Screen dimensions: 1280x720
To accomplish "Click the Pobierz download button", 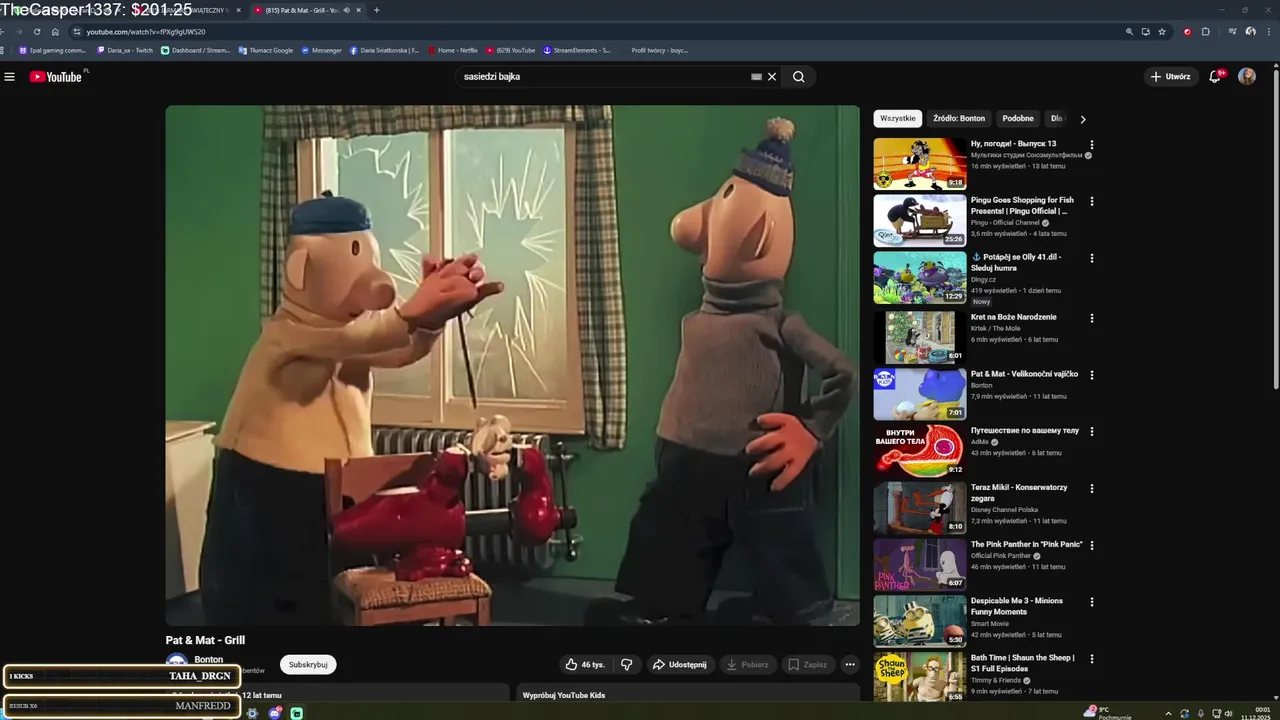I will [x=747, y=664].
